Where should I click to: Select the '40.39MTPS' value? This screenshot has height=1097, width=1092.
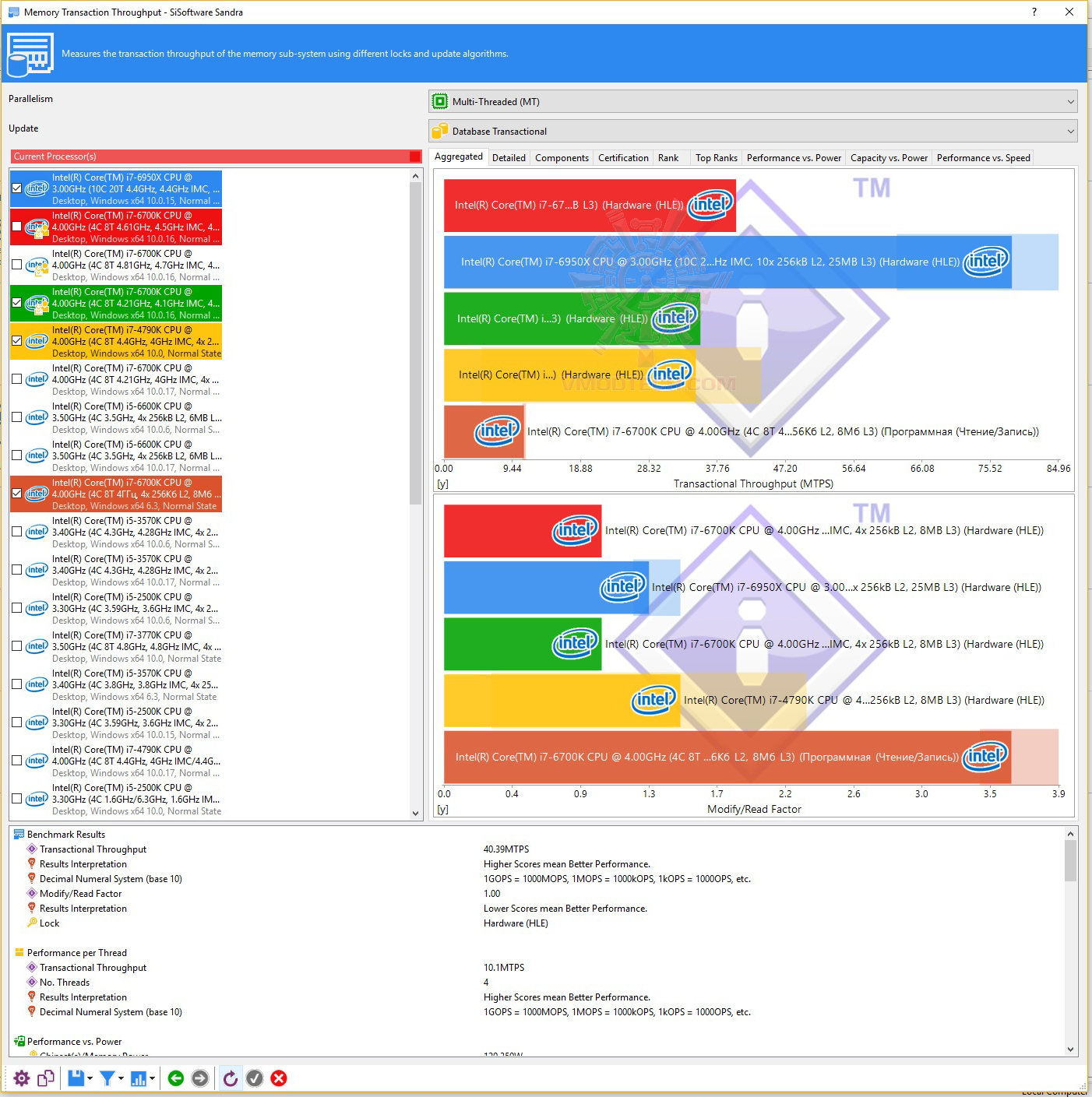click(x=506, y=849)
